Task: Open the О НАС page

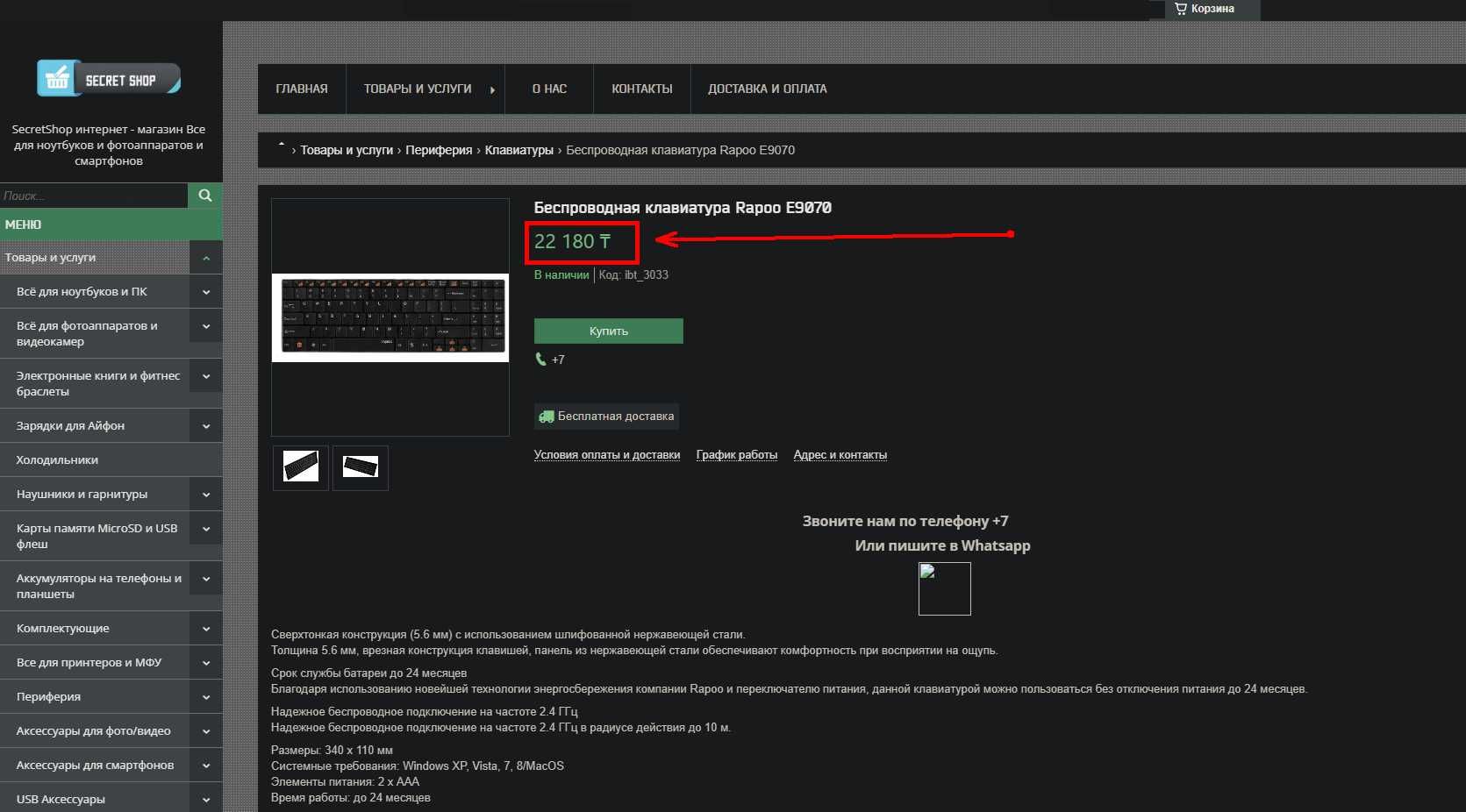Action: pos(549,89)
